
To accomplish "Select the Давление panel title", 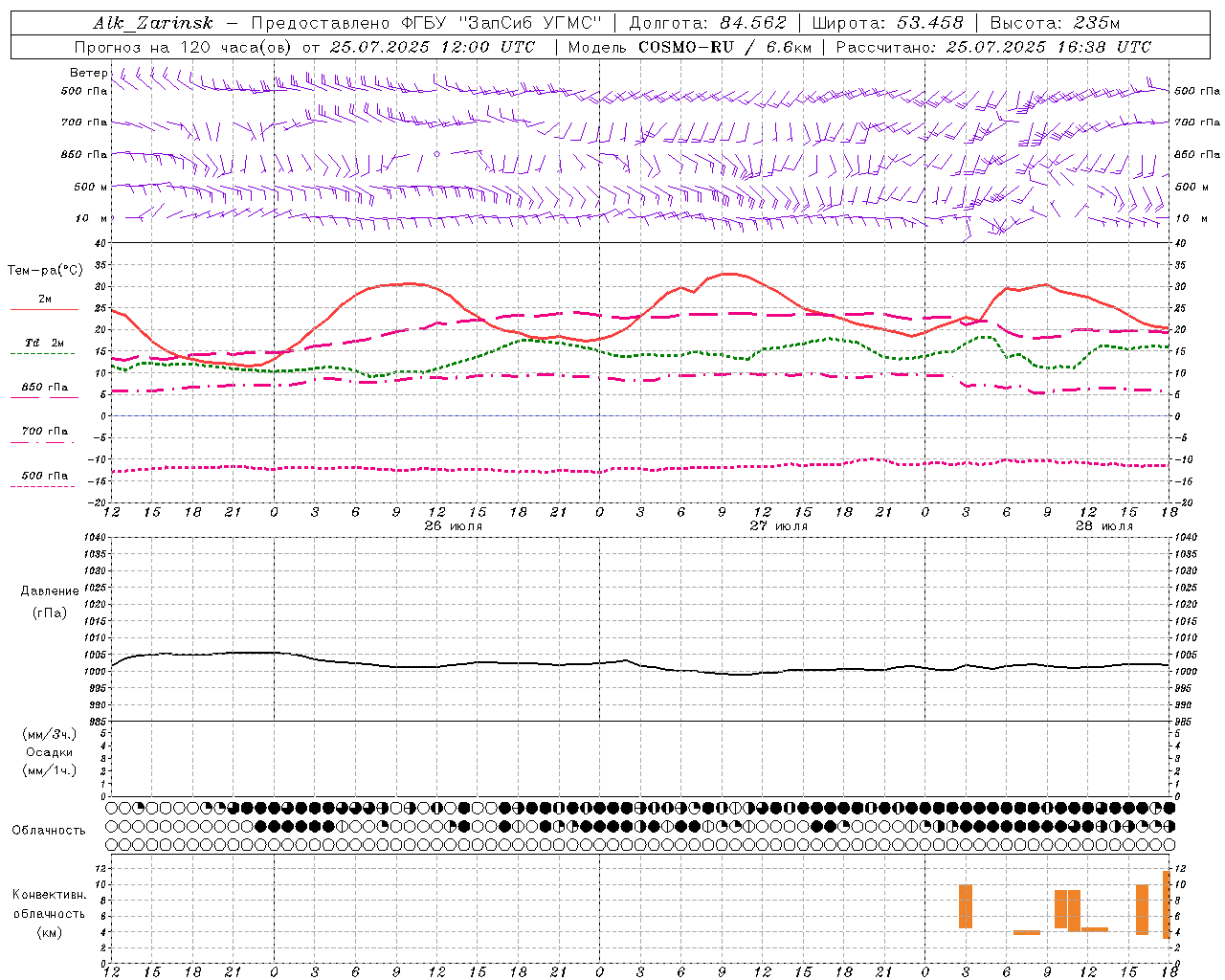I will (x=50, y=591).
